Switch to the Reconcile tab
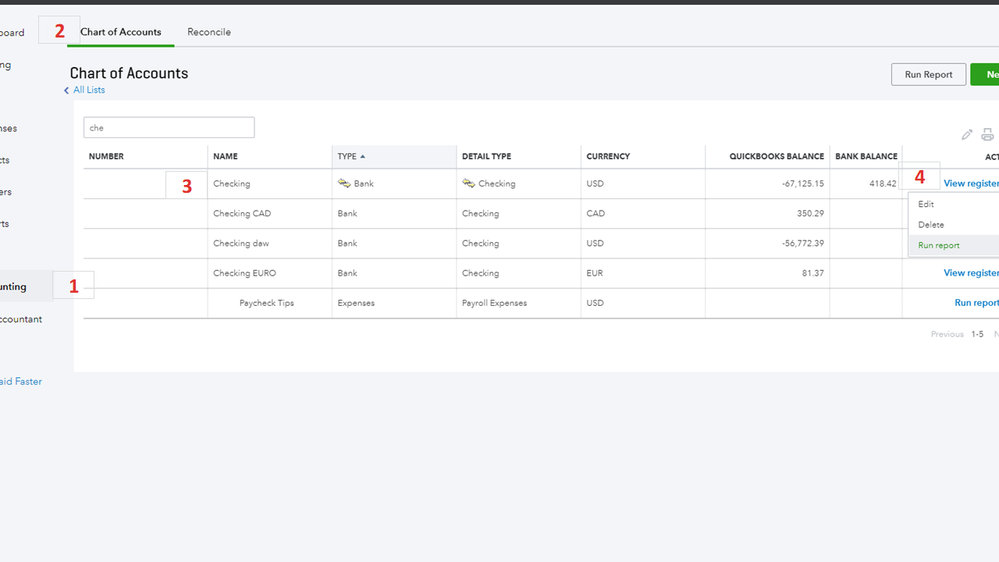Image resolution: width=999 pixels, height=562 pixels. 209,32
